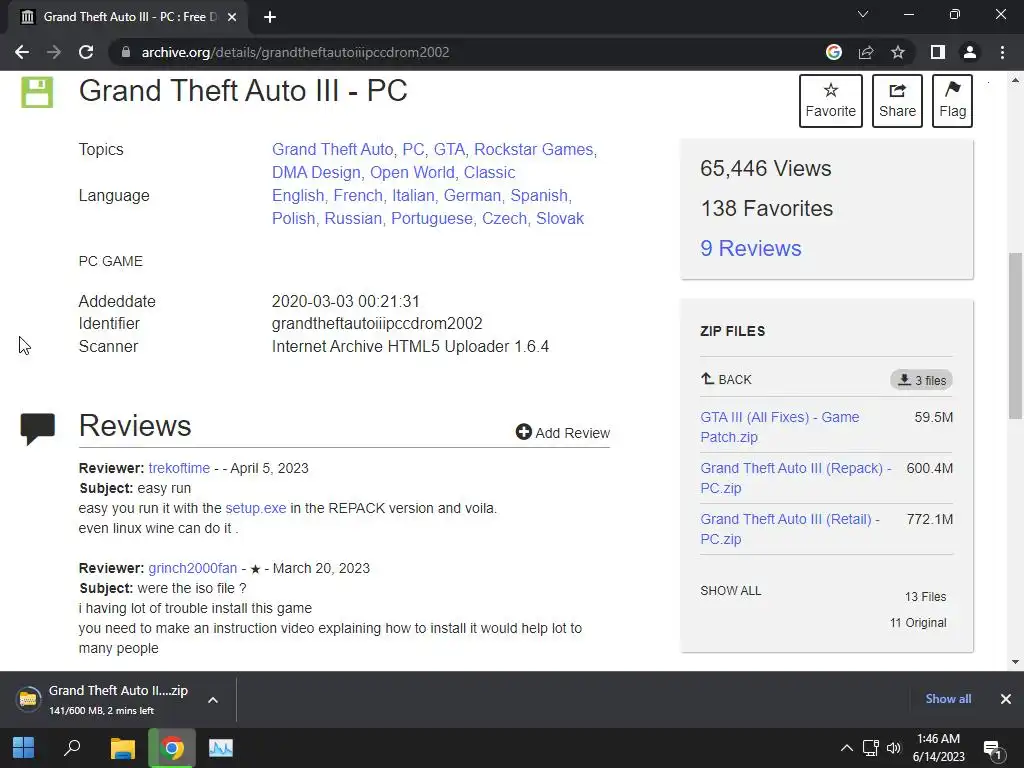Viewport: 1024px width, 768px height.
Task: Close the downloads bar
Action: (1006, 699)
